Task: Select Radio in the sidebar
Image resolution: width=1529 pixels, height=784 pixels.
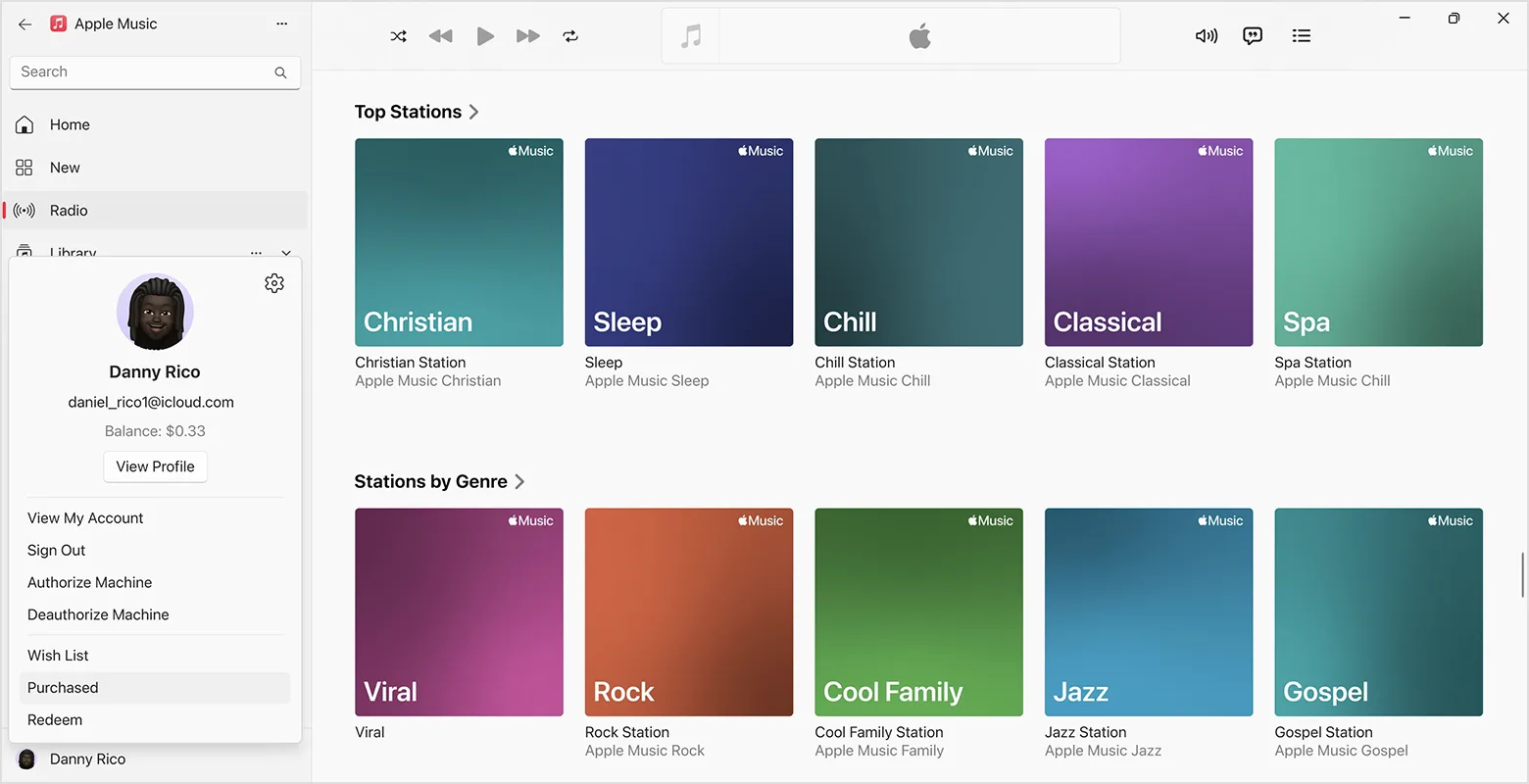Action: (x=69, y=210)
